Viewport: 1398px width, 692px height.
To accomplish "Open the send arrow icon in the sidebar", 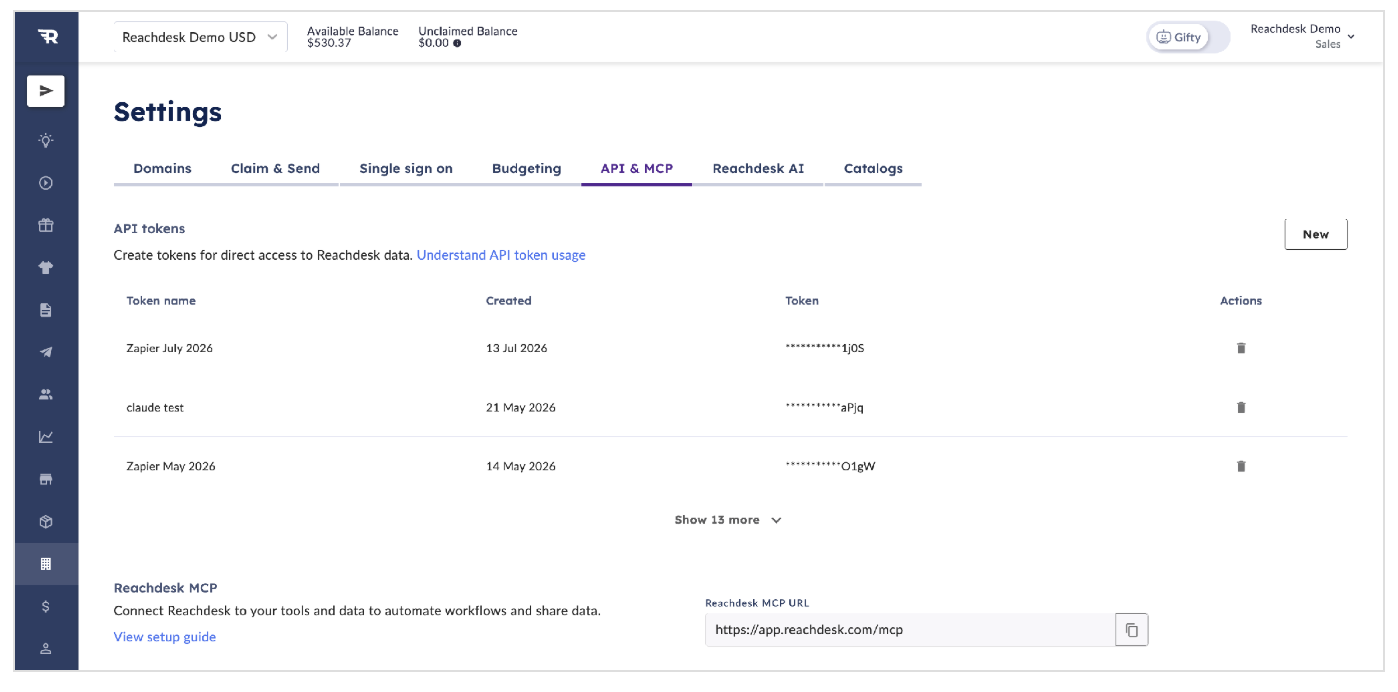I will click(x=46, y=91).
